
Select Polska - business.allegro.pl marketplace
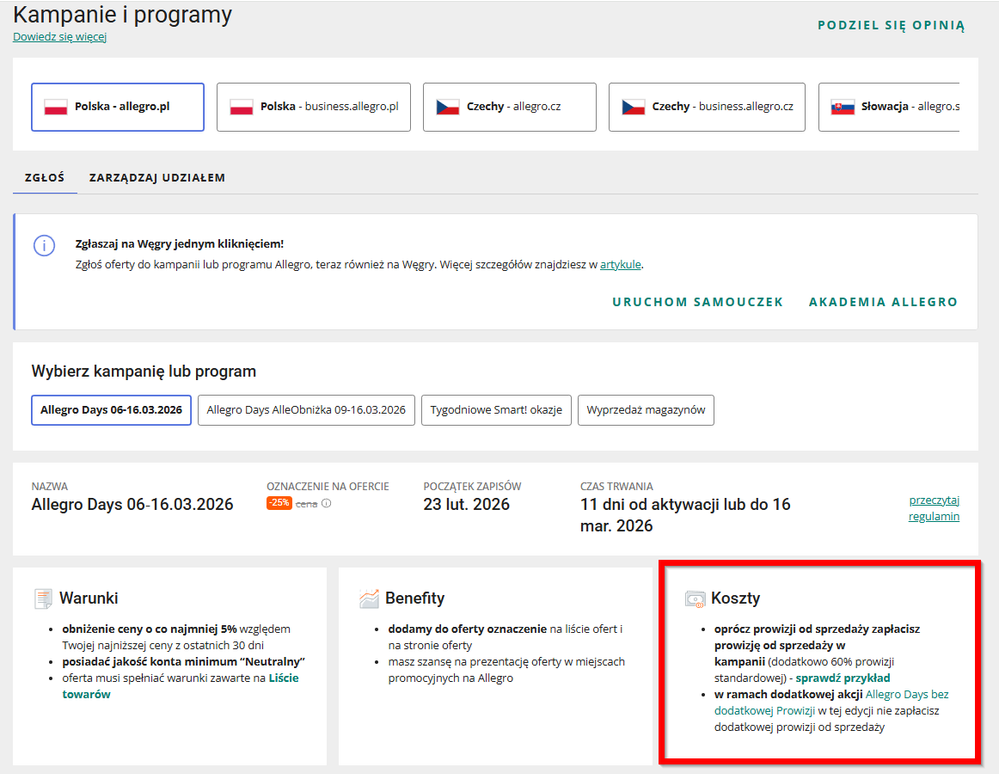pyautogui.click(x=313, y=107)
